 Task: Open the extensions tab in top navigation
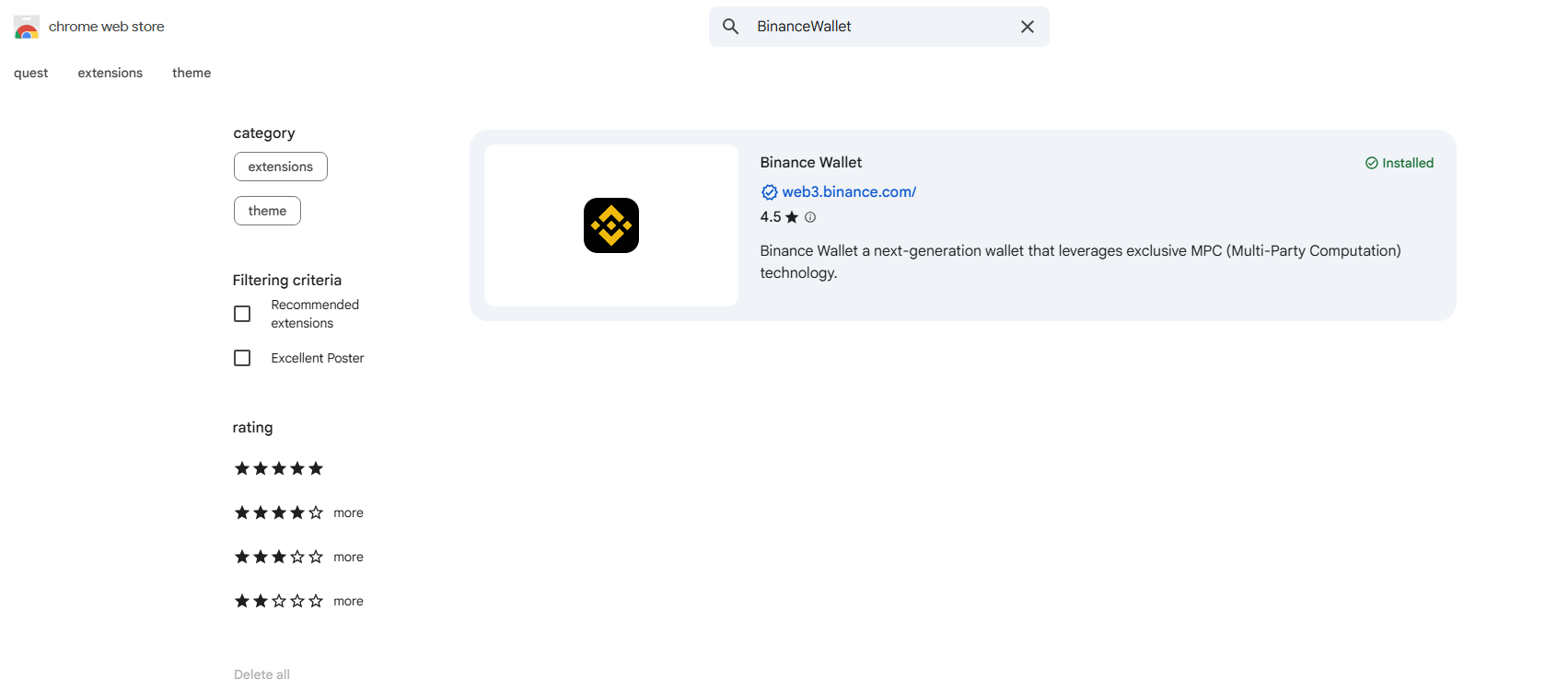110,73
